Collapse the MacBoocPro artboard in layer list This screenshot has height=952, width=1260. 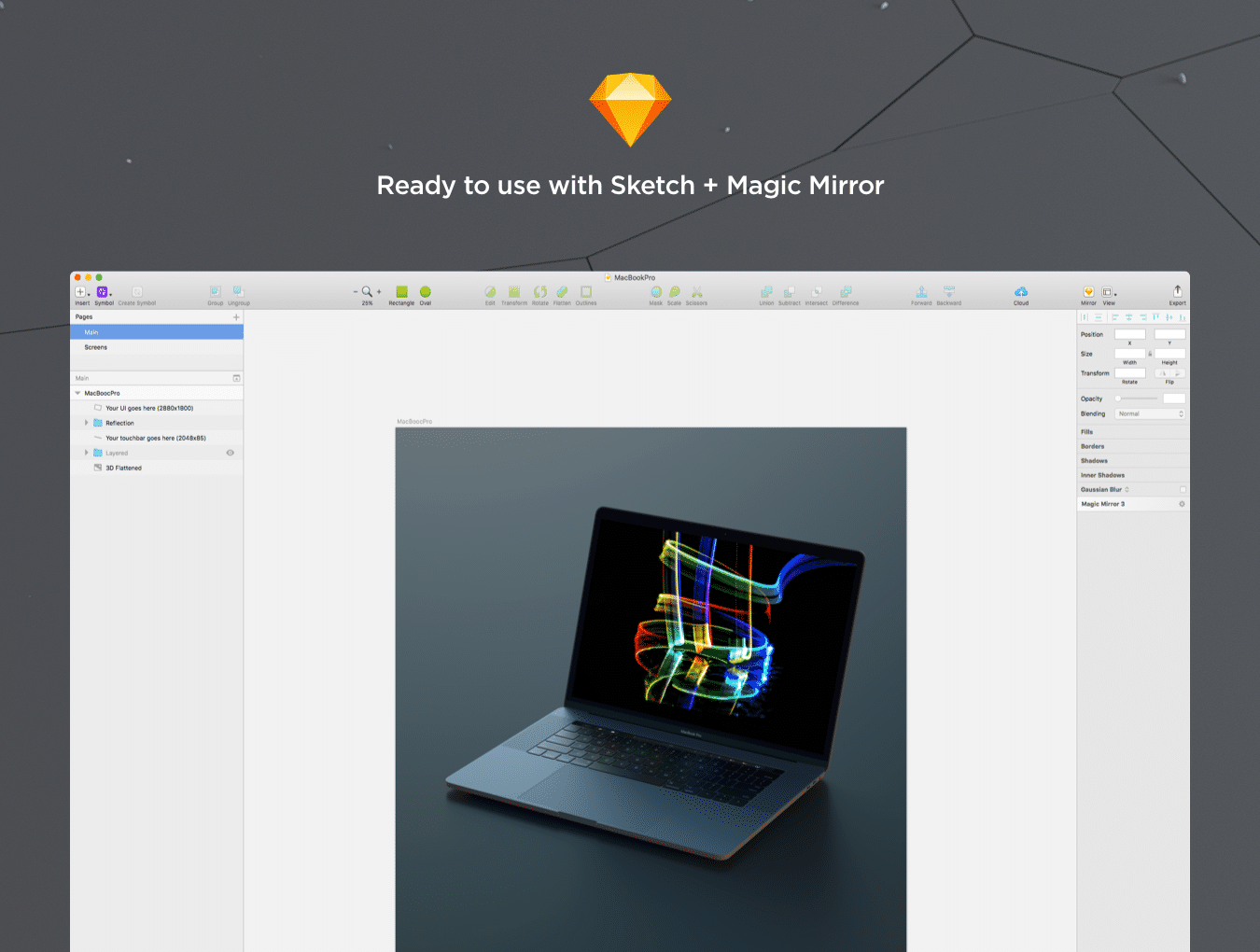point(77,393)
